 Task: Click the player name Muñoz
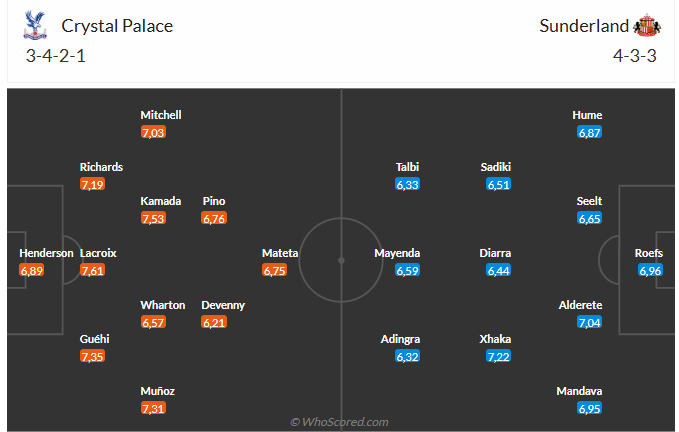pos(155,392)
